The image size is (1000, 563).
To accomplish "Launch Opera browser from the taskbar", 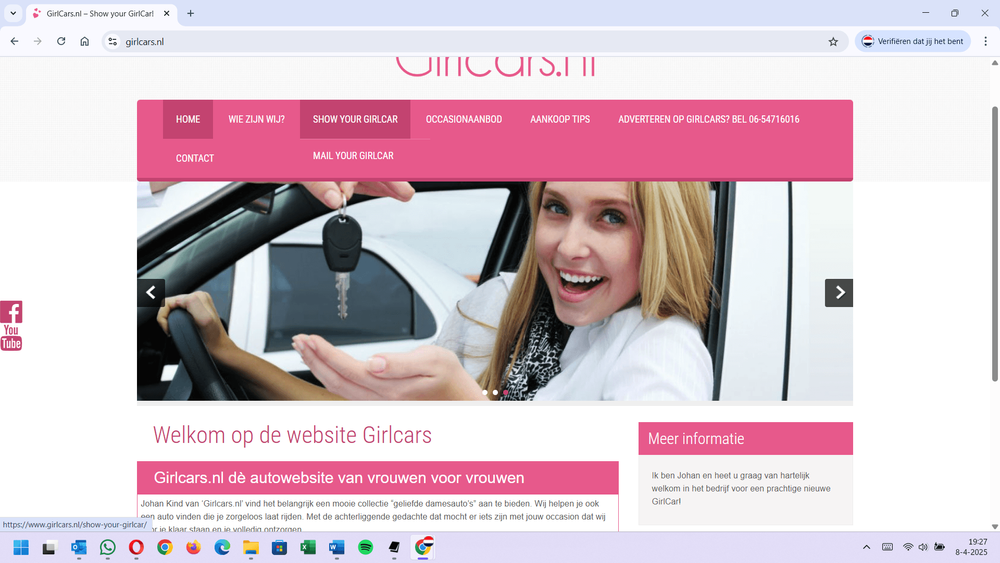I will click(x=136, y=547).
